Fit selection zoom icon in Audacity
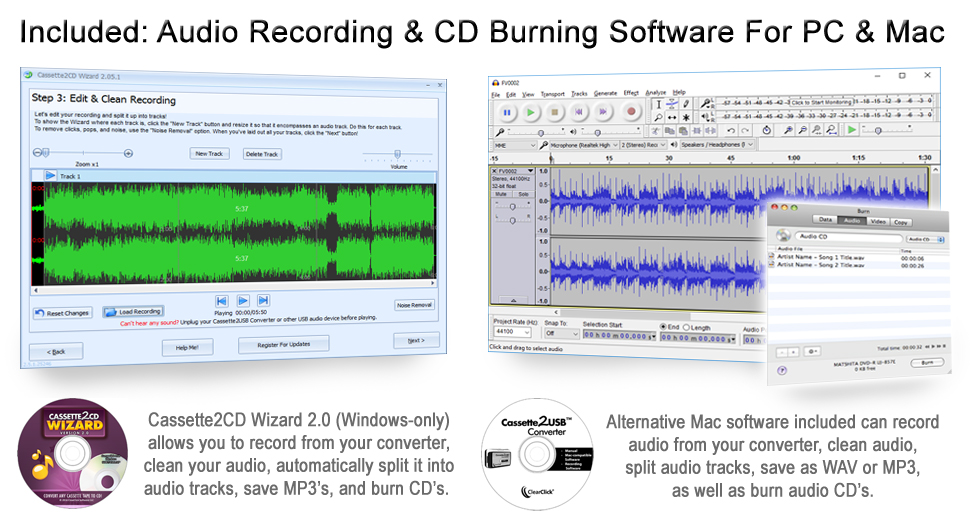 pos(817,130)
